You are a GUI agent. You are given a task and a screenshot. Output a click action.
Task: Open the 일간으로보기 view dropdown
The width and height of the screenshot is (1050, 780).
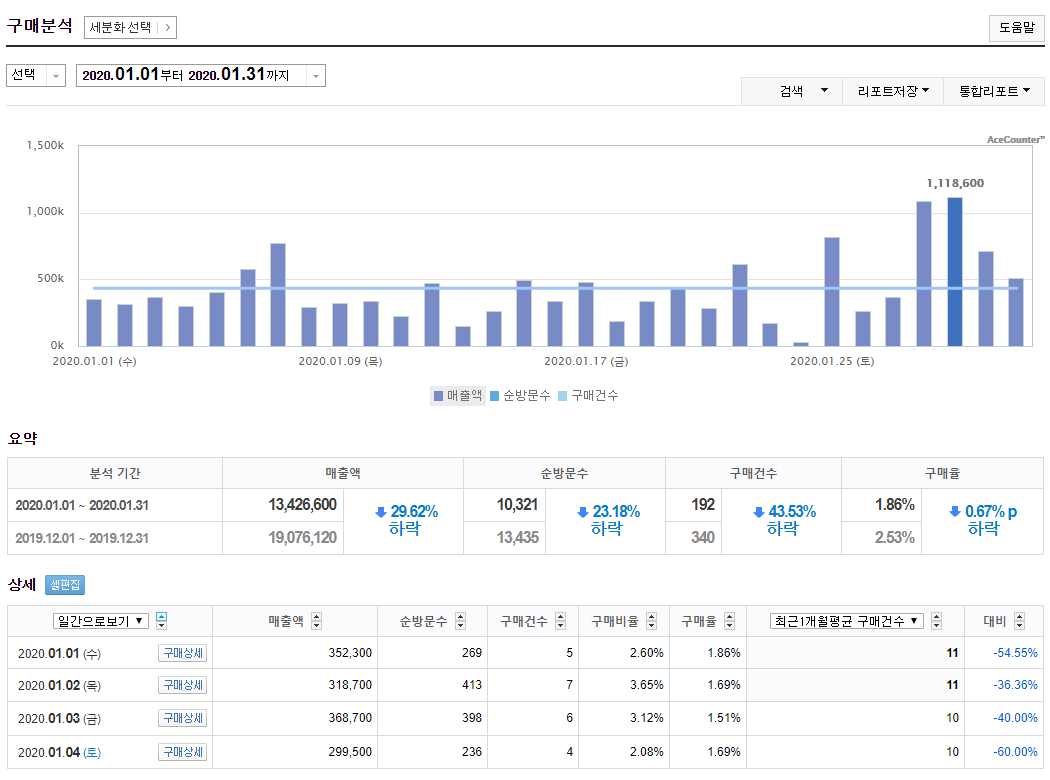click(101, 621)
